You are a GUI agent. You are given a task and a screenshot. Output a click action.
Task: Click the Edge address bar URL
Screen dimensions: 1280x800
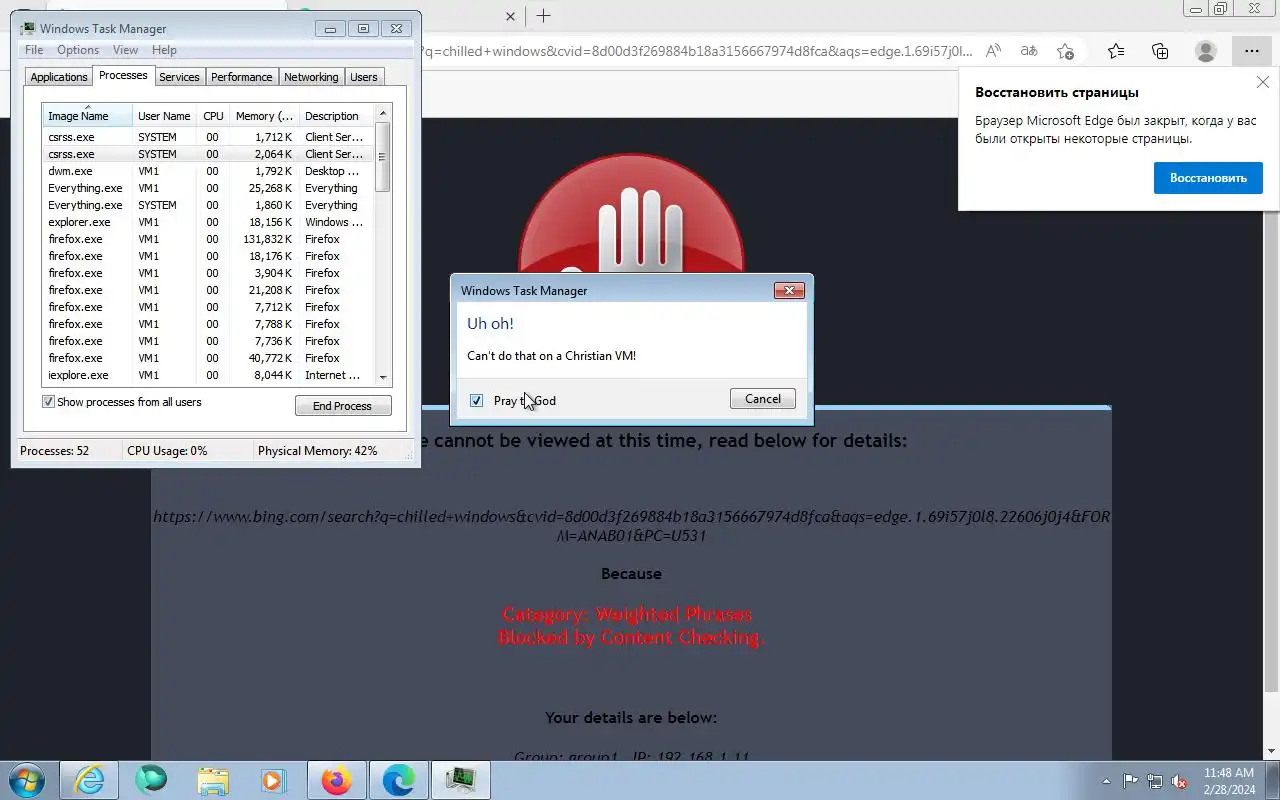(697, 51)
